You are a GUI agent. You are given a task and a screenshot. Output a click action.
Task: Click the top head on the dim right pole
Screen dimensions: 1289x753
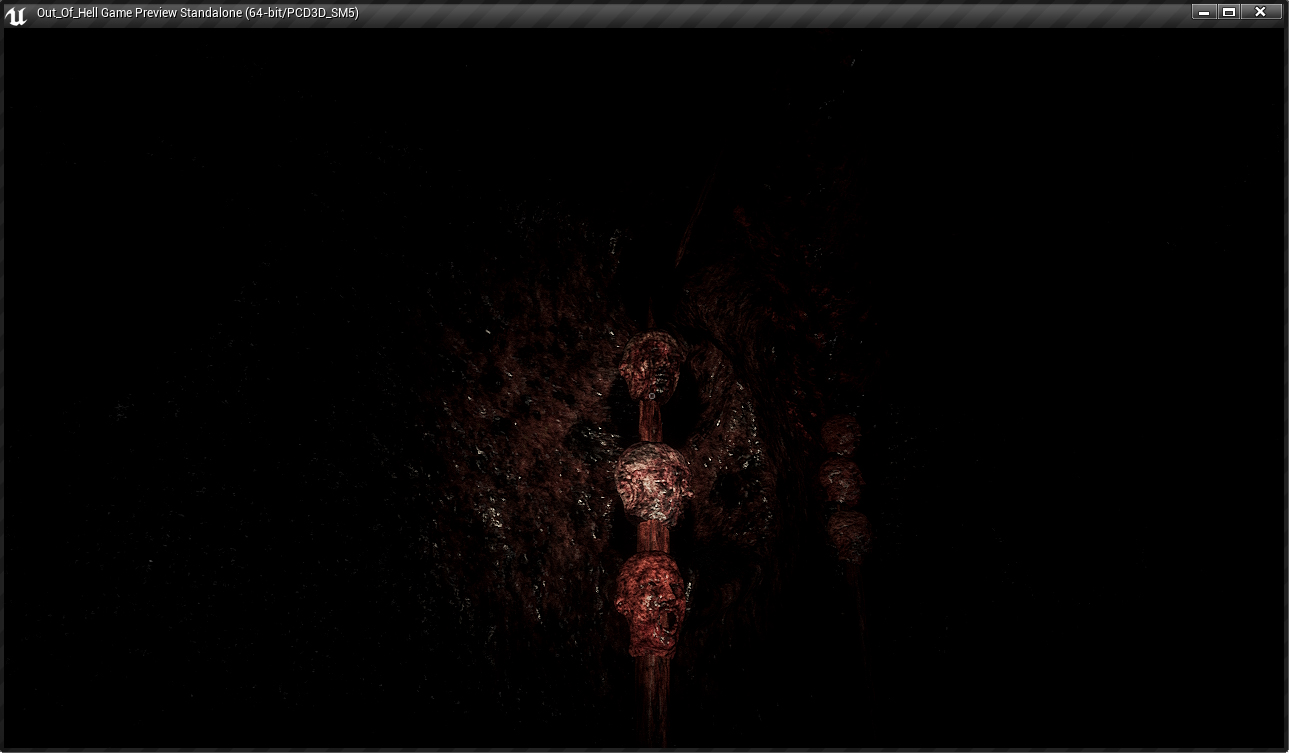tap(840, 436)
